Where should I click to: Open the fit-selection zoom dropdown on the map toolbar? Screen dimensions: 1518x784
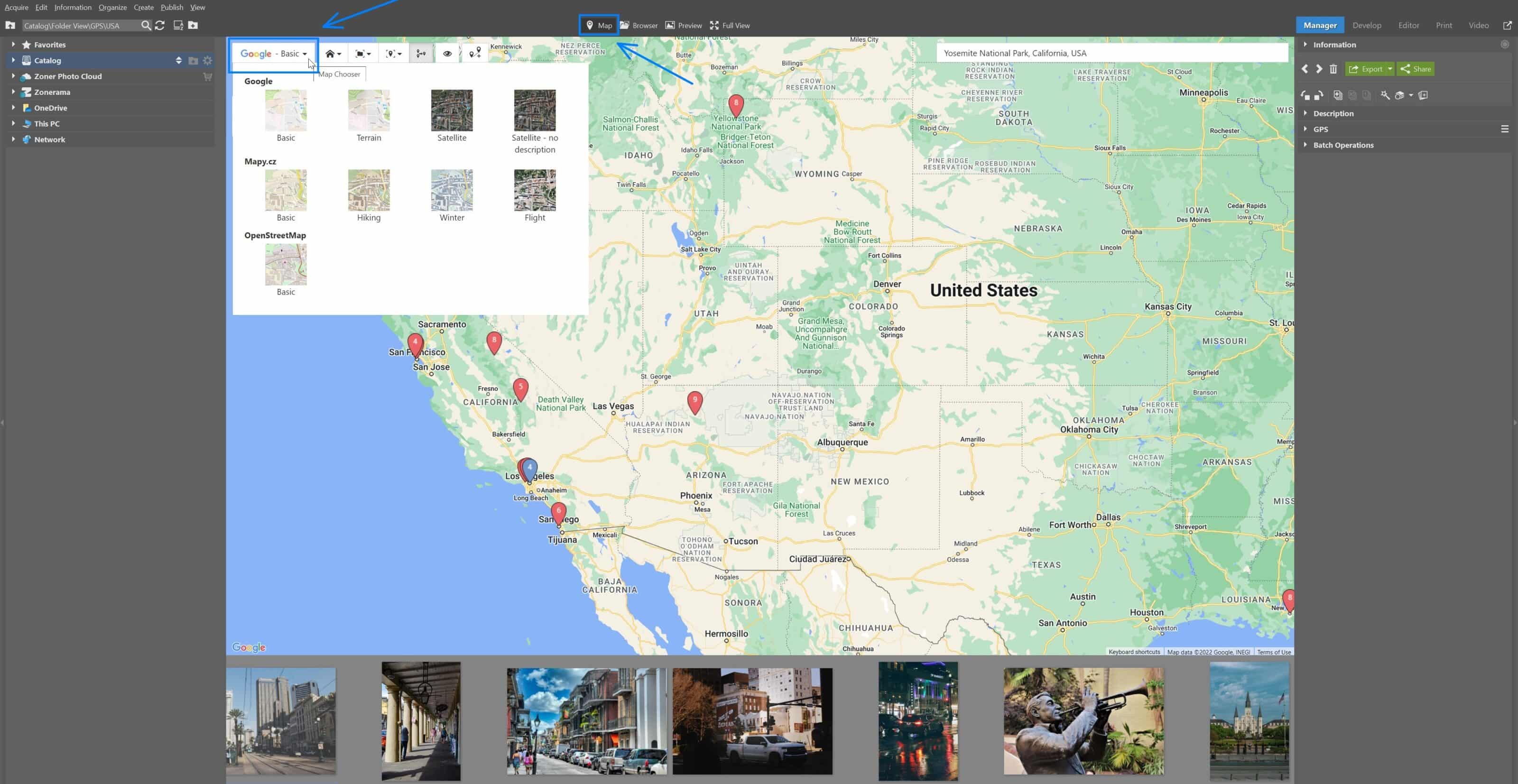pos(363,54)
